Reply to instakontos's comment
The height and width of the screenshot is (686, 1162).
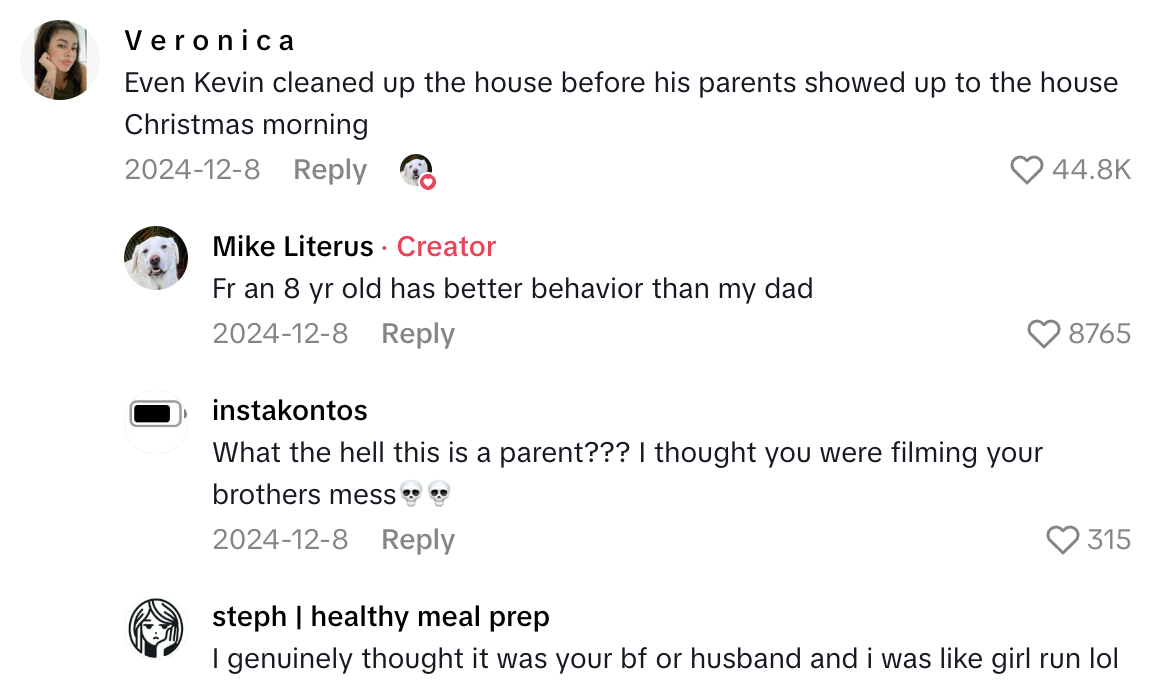tap(417, 540)
